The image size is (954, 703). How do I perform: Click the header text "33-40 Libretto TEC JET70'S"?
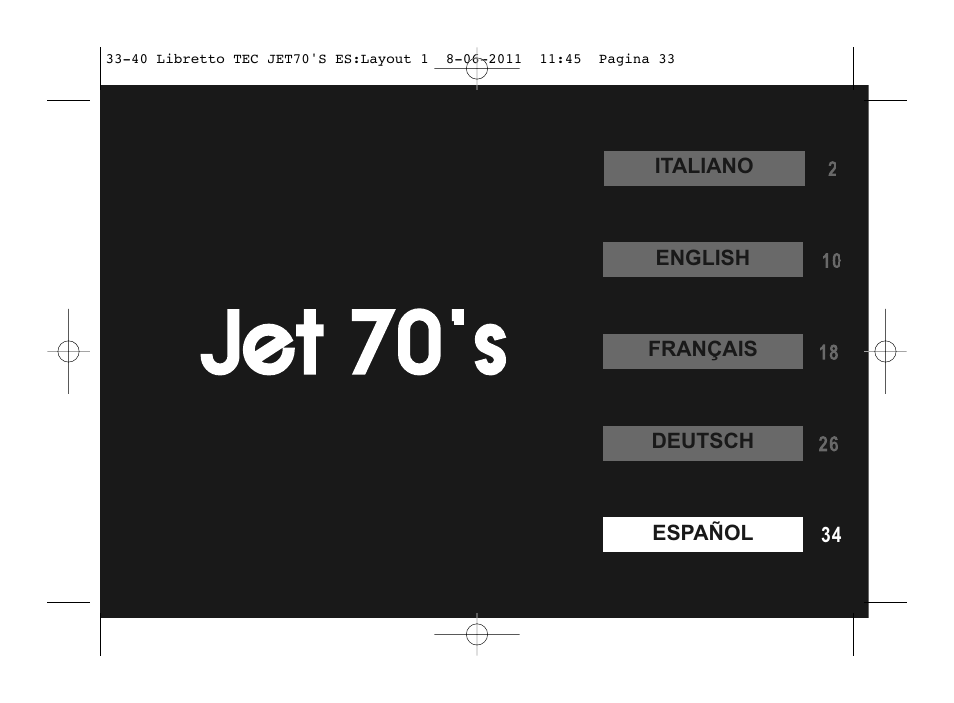(216, 59)
